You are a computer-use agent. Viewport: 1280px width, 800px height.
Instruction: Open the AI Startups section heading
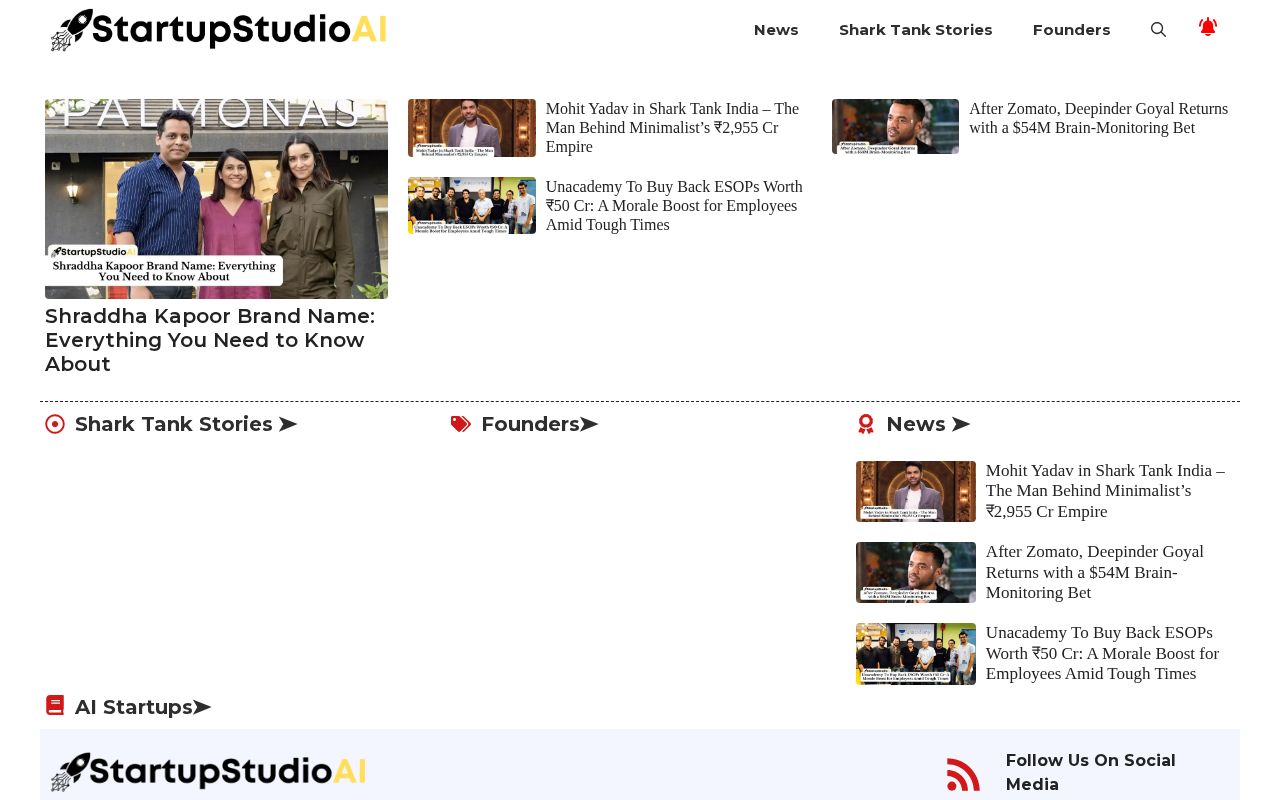coord(143,707)
